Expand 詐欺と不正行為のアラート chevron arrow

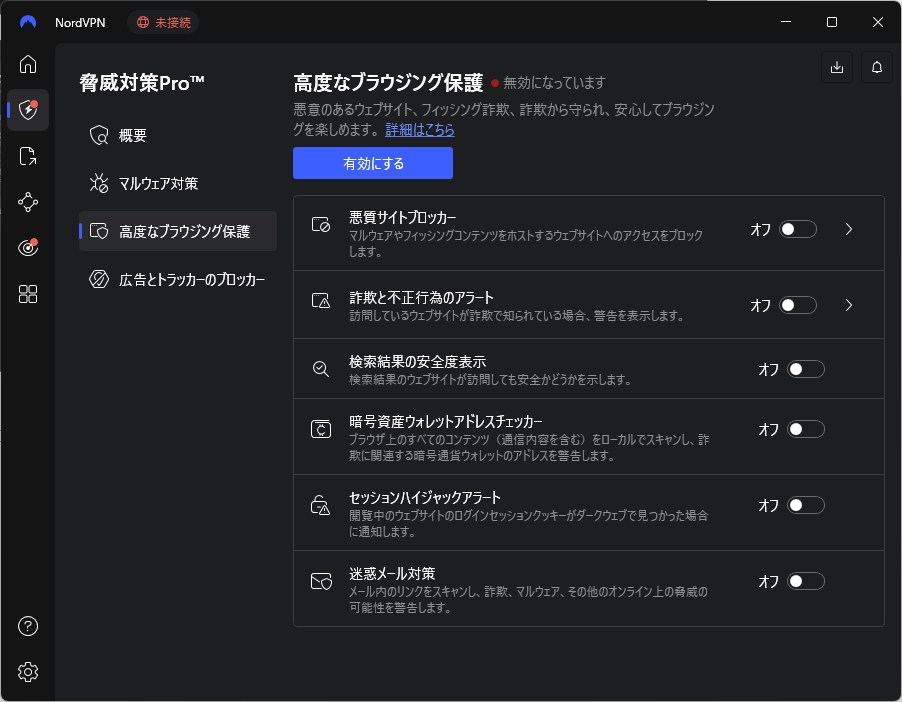pyautogui.click(x=849, y=305)
